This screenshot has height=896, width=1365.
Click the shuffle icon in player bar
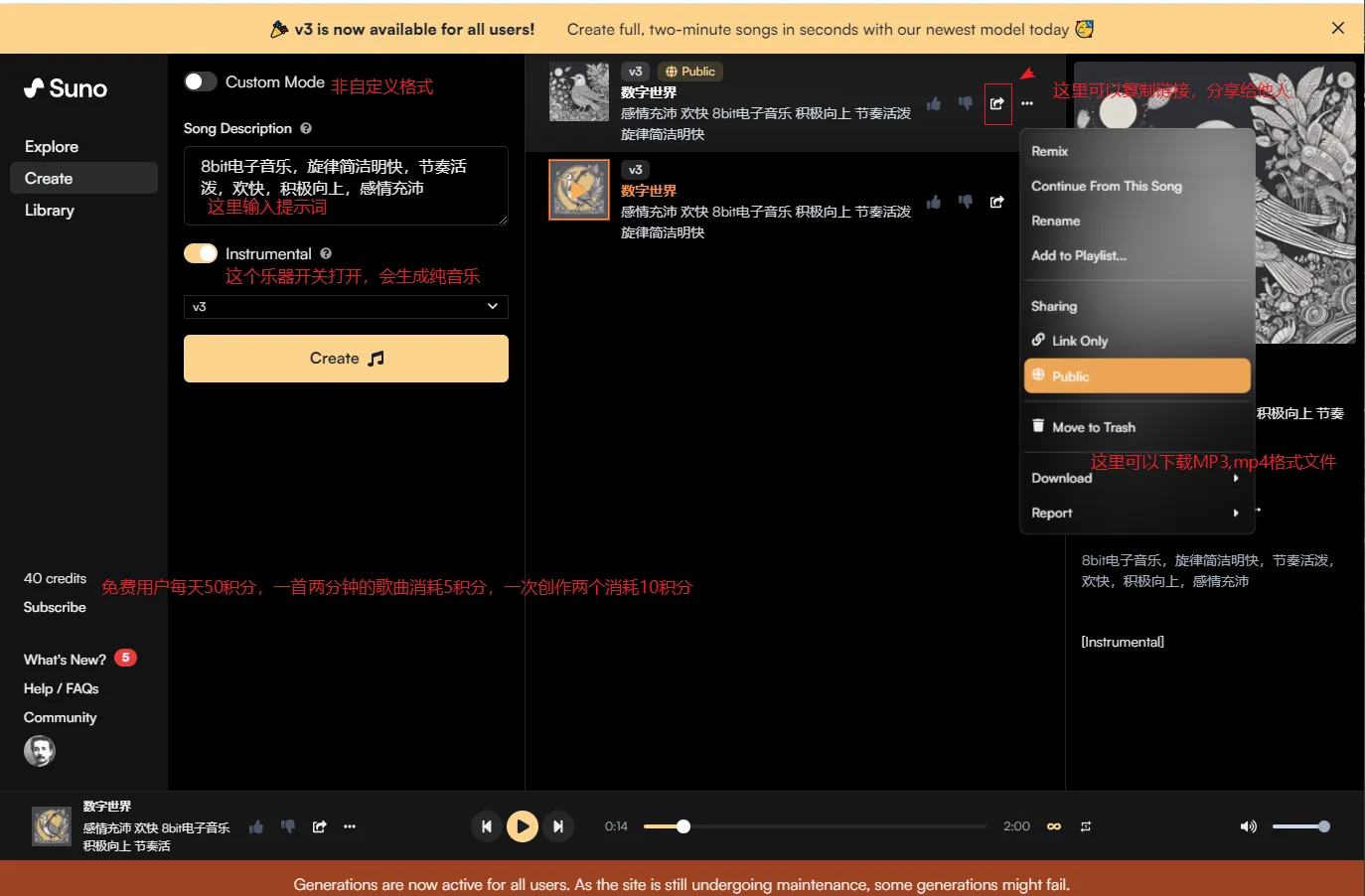(1086, 826)
